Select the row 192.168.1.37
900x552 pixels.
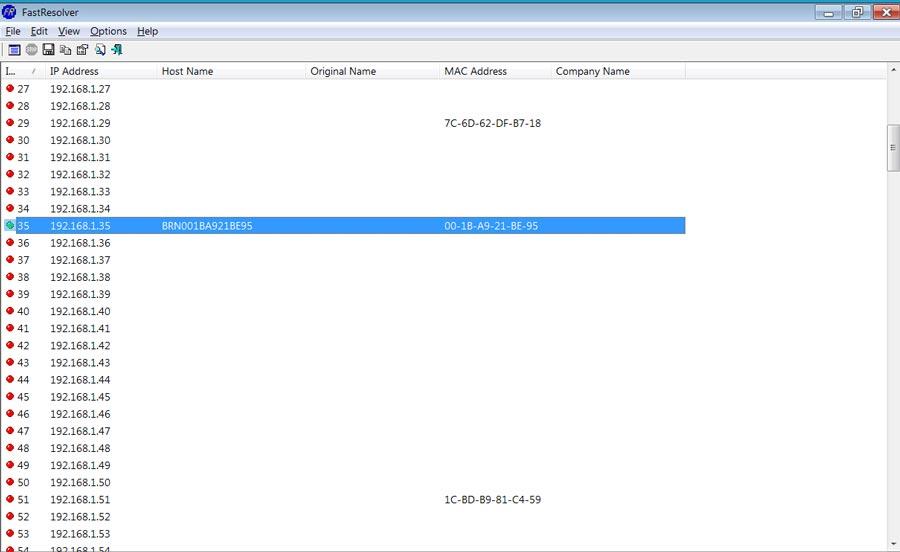tap(343, 259)
